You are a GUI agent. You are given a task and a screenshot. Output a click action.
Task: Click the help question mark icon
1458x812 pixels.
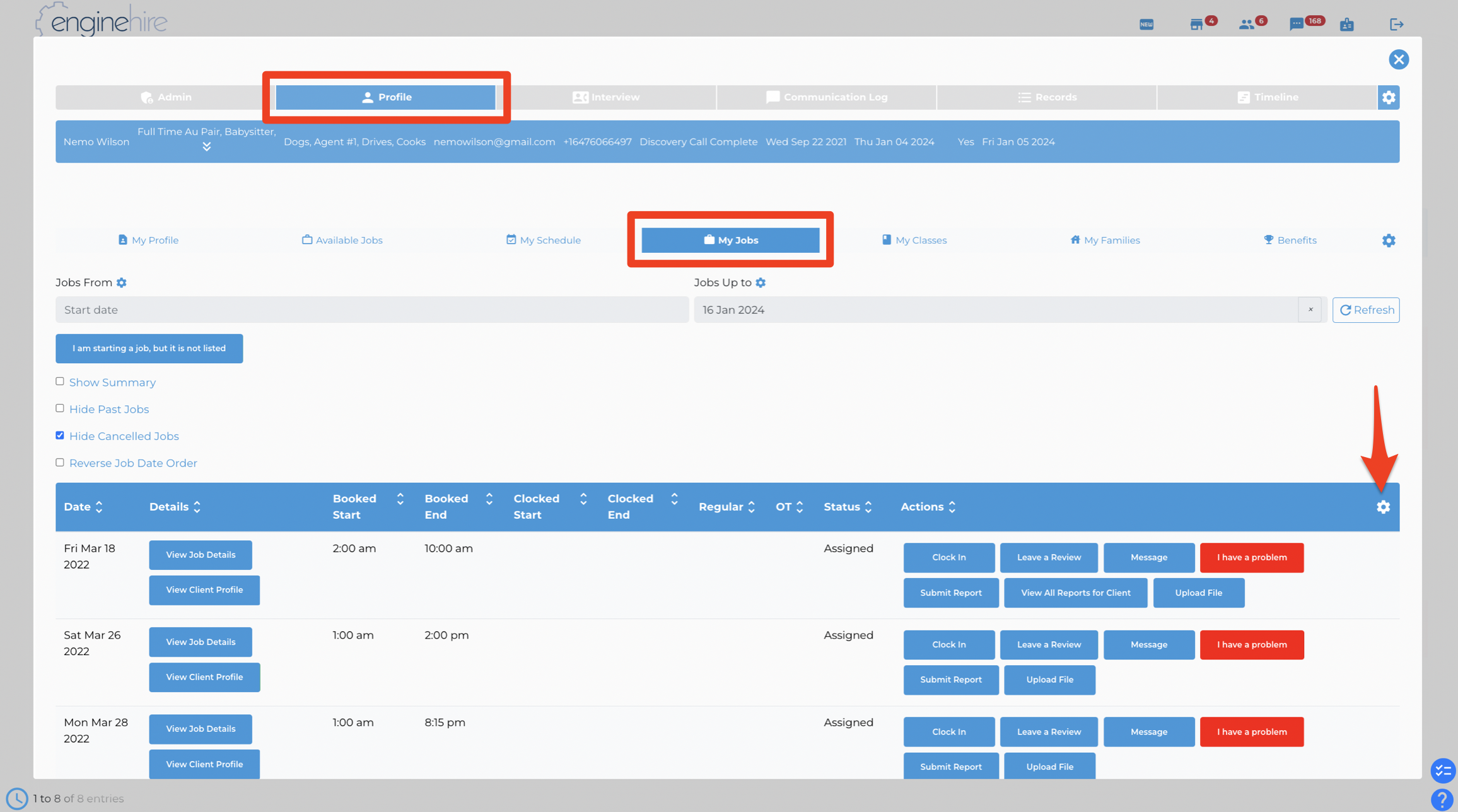tap(1442, 799)
